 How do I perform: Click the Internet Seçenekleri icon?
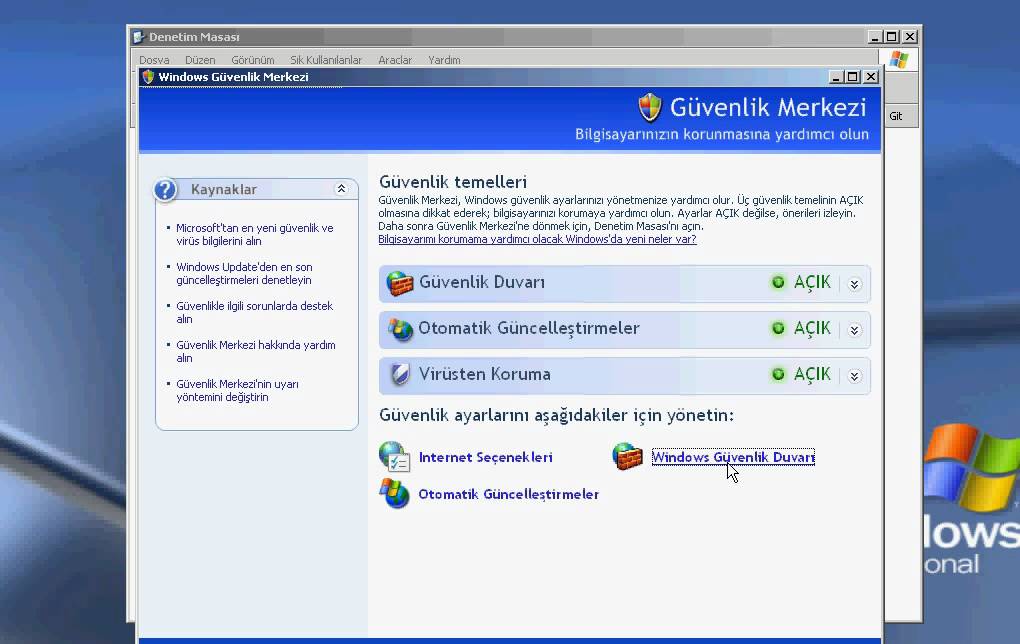[x=395, y=457]
